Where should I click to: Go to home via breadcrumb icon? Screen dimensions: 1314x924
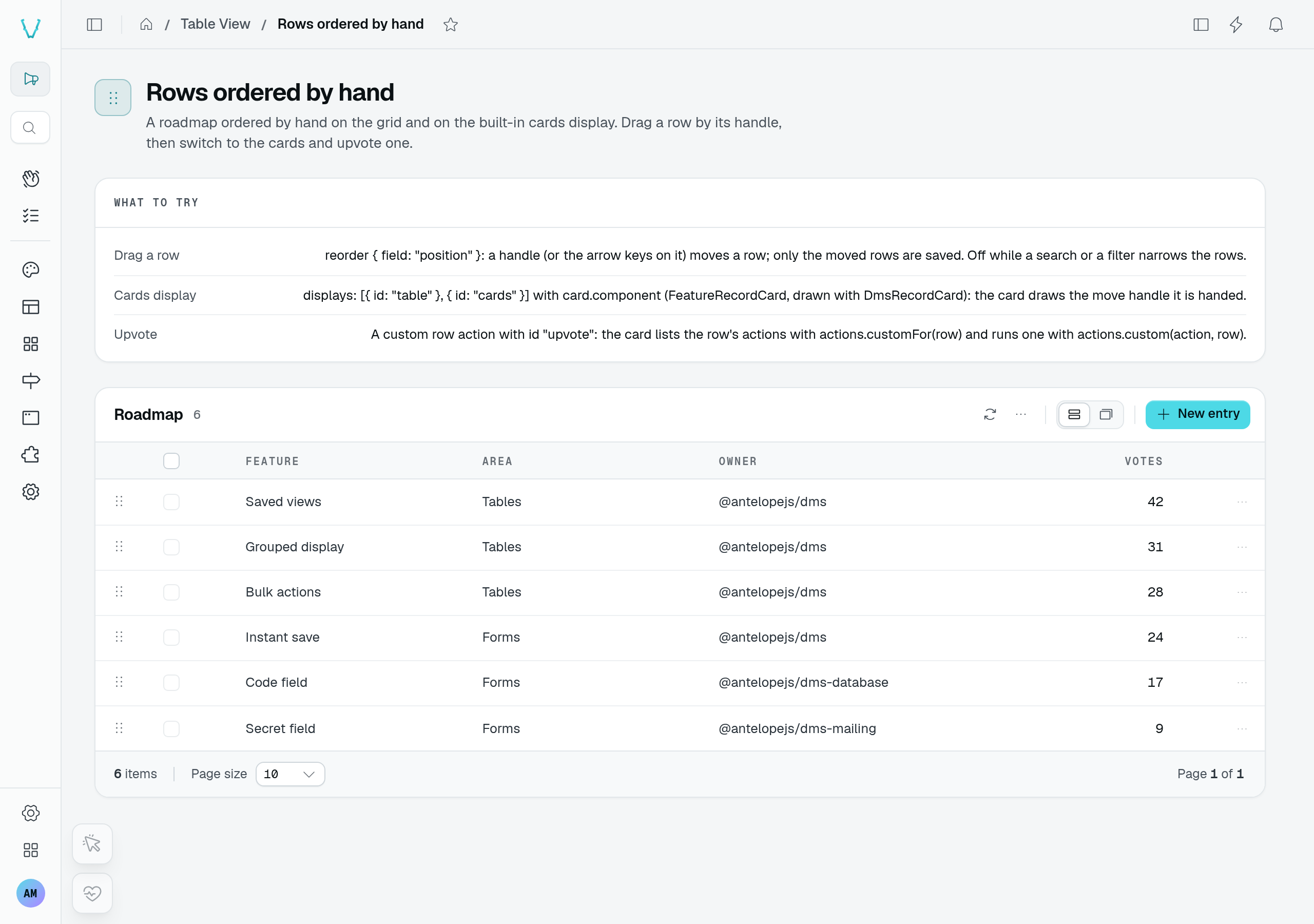coord(146,24)
